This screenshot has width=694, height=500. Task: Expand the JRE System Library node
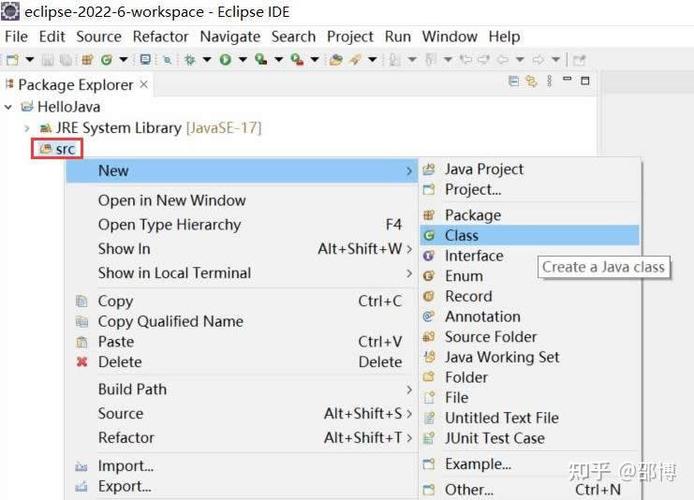[x=27, y=128]
